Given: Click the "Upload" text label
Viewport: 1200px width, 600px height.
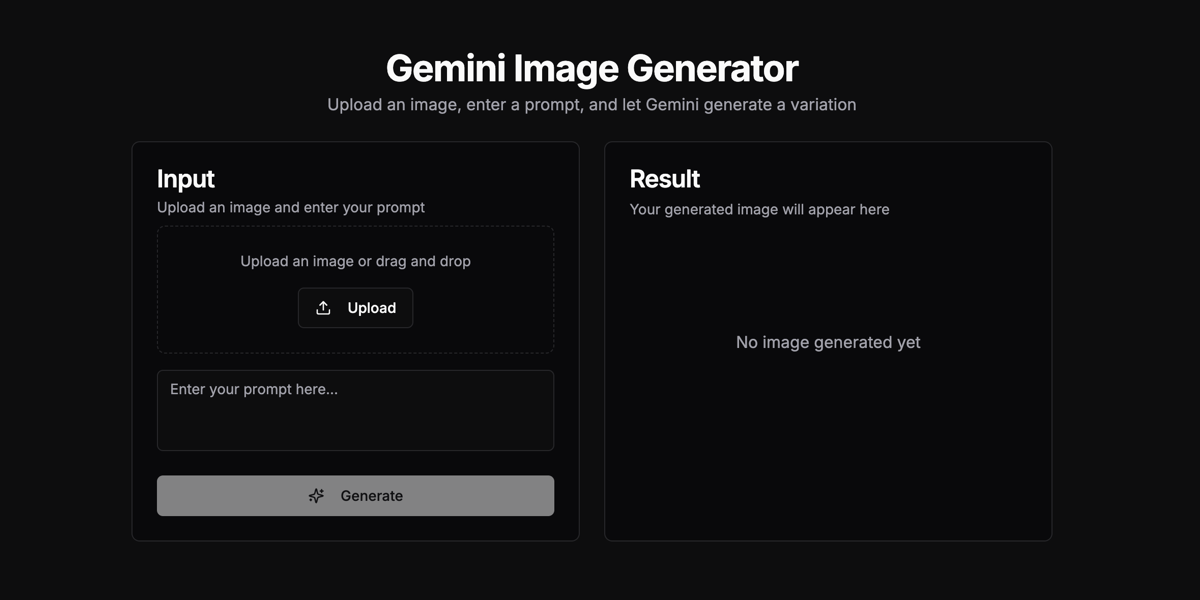Looking at the screenshot, I should point(372,308).
